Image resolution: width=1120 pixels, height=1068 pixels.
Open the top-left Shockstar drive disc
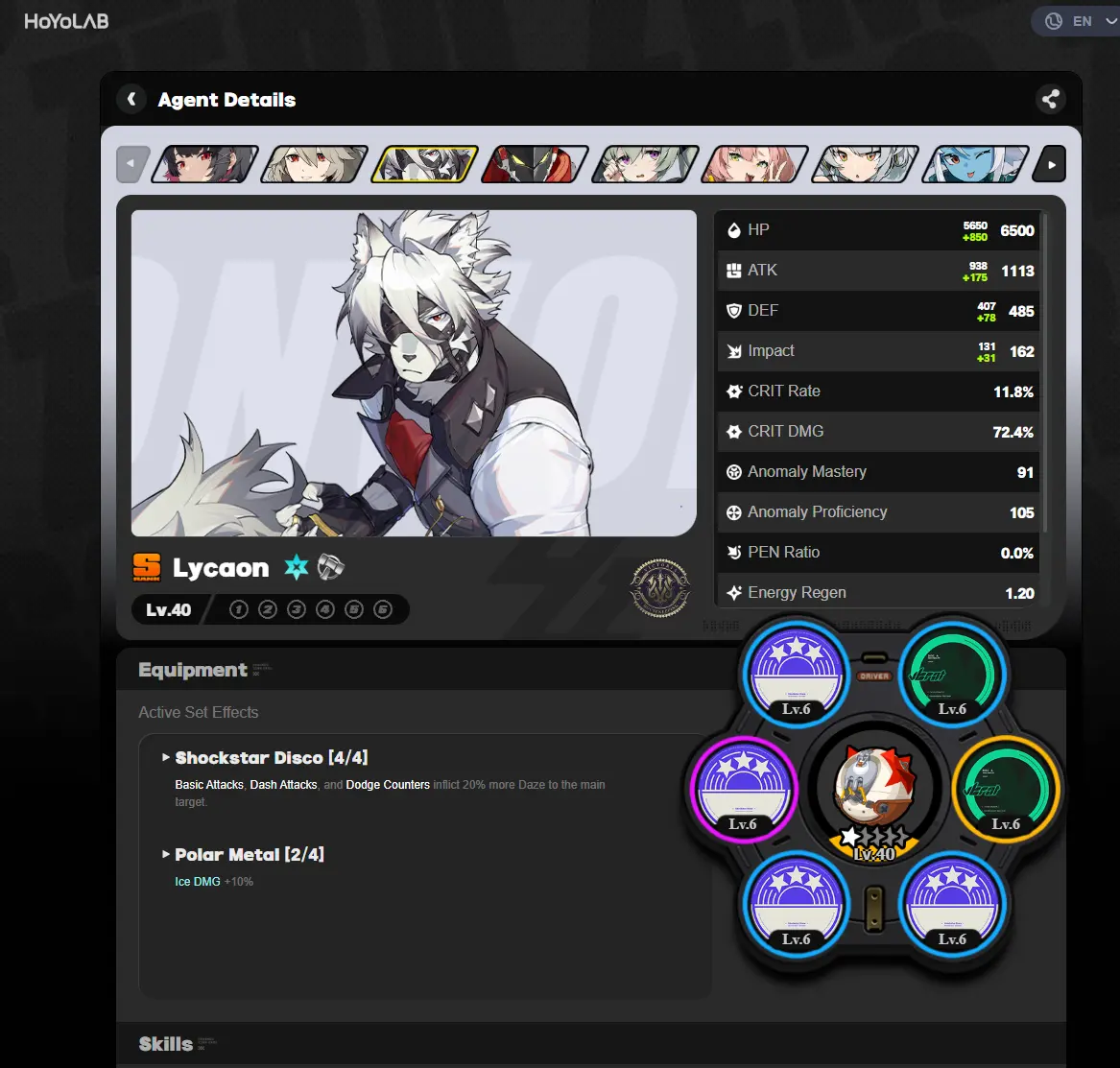coord(796,675)
